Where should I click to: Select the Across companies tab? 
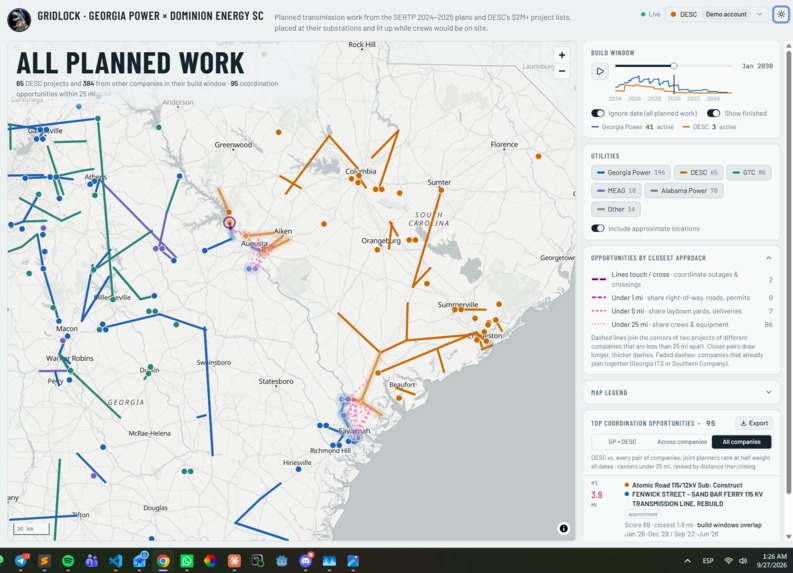pos(681,442)
